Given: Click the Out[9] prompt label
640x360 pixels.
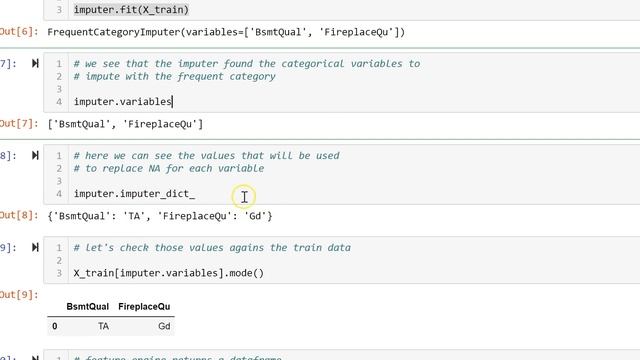Looking at the screenshot, I should 19,294.
